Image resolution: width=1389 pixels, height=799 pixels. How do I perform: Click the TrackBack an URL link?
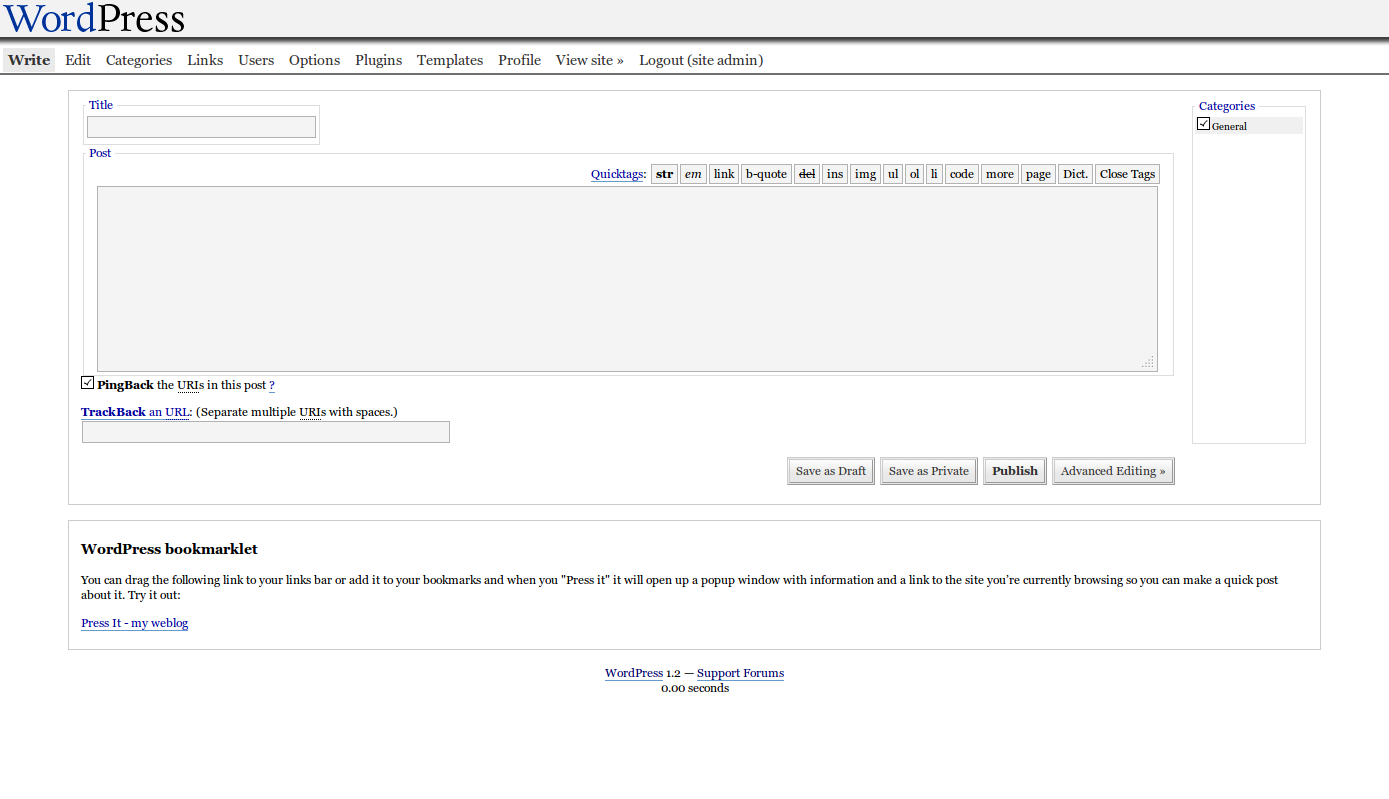(x=135, y=412)
